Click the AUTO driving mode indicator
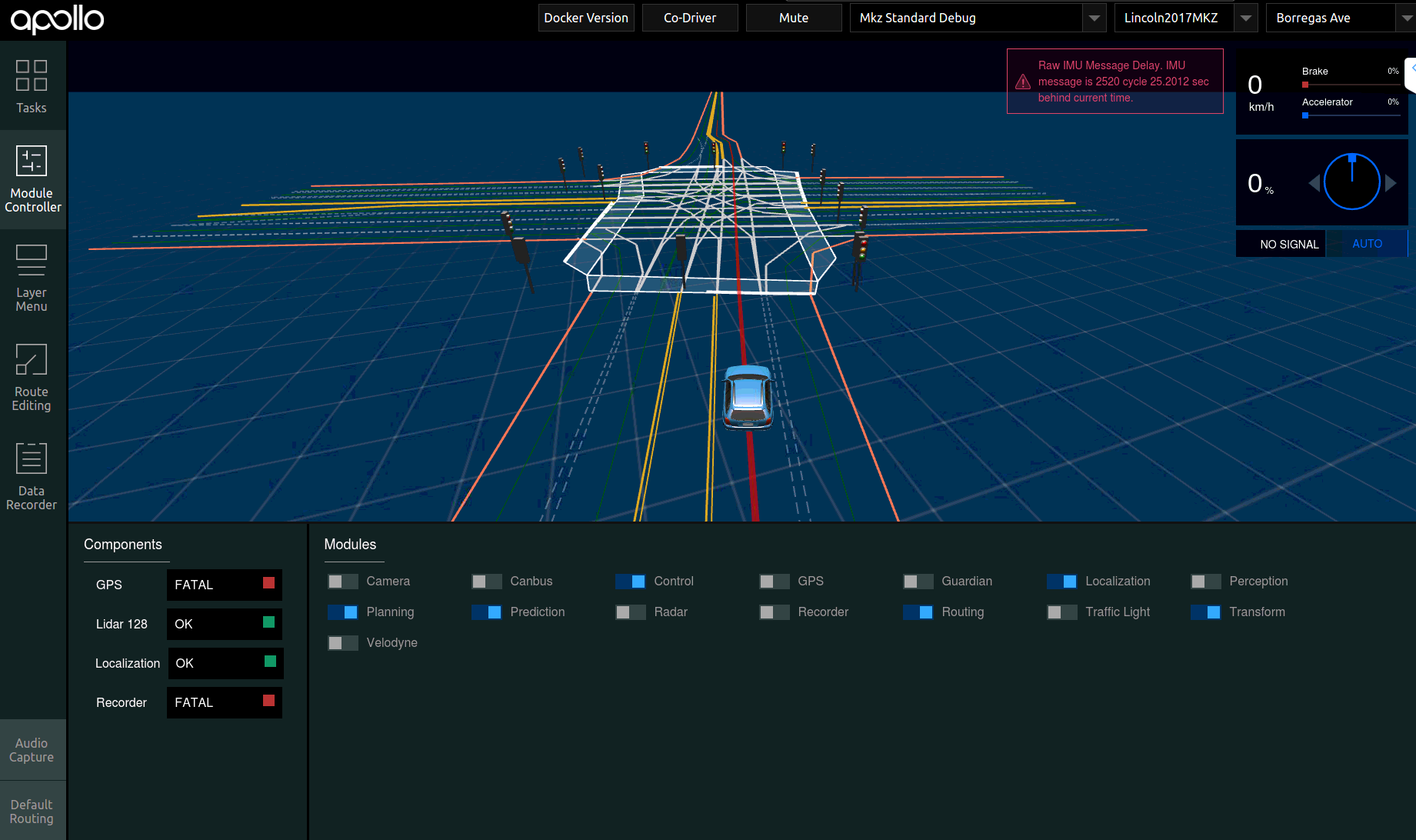The height and width of the screenshot is (840, 1416). coord(1367,244)
